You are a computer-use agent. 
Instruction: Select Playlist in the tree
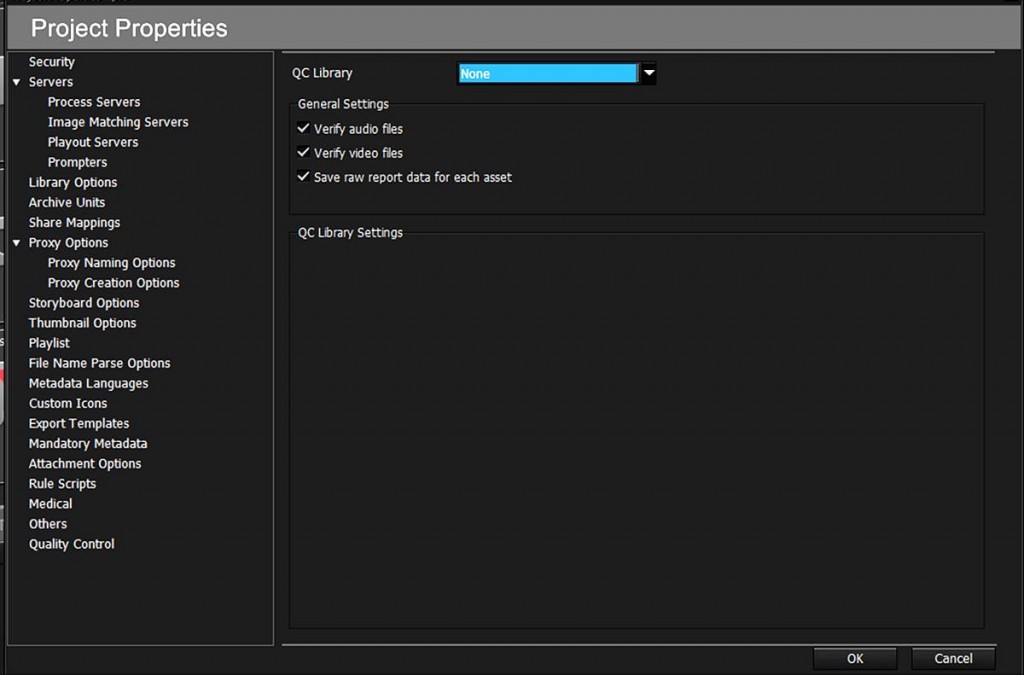[x=49, y=343]
